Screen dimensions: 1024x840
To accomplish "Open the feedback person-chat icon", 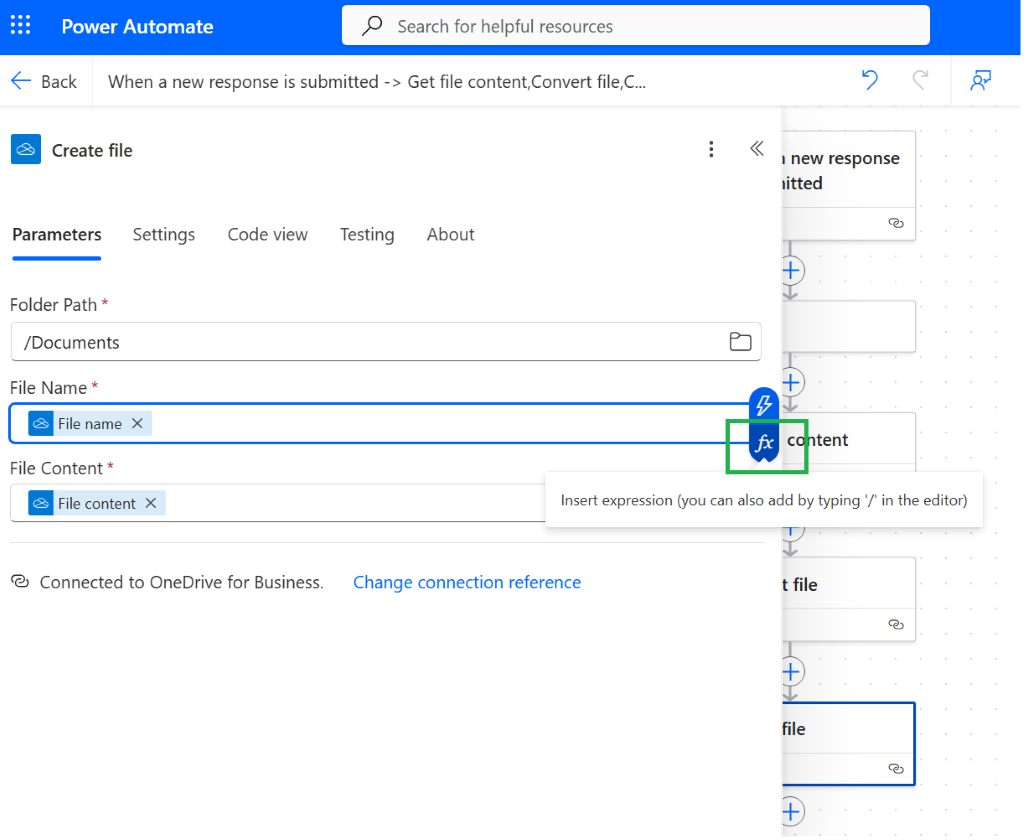I will click(x=981, y=80).
